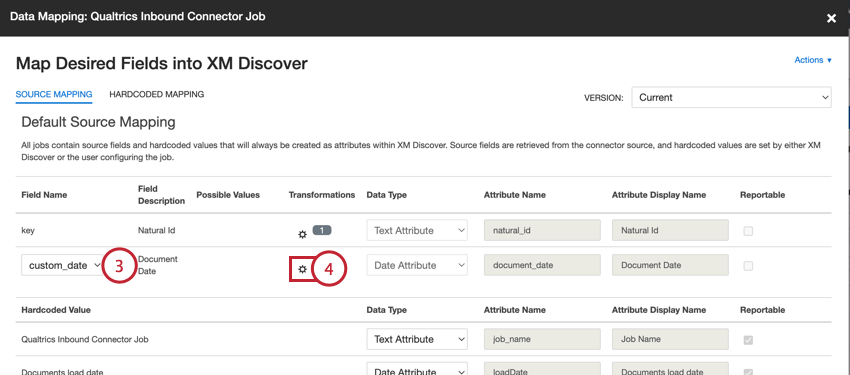Click the Document Date display name field

point(671,266)
